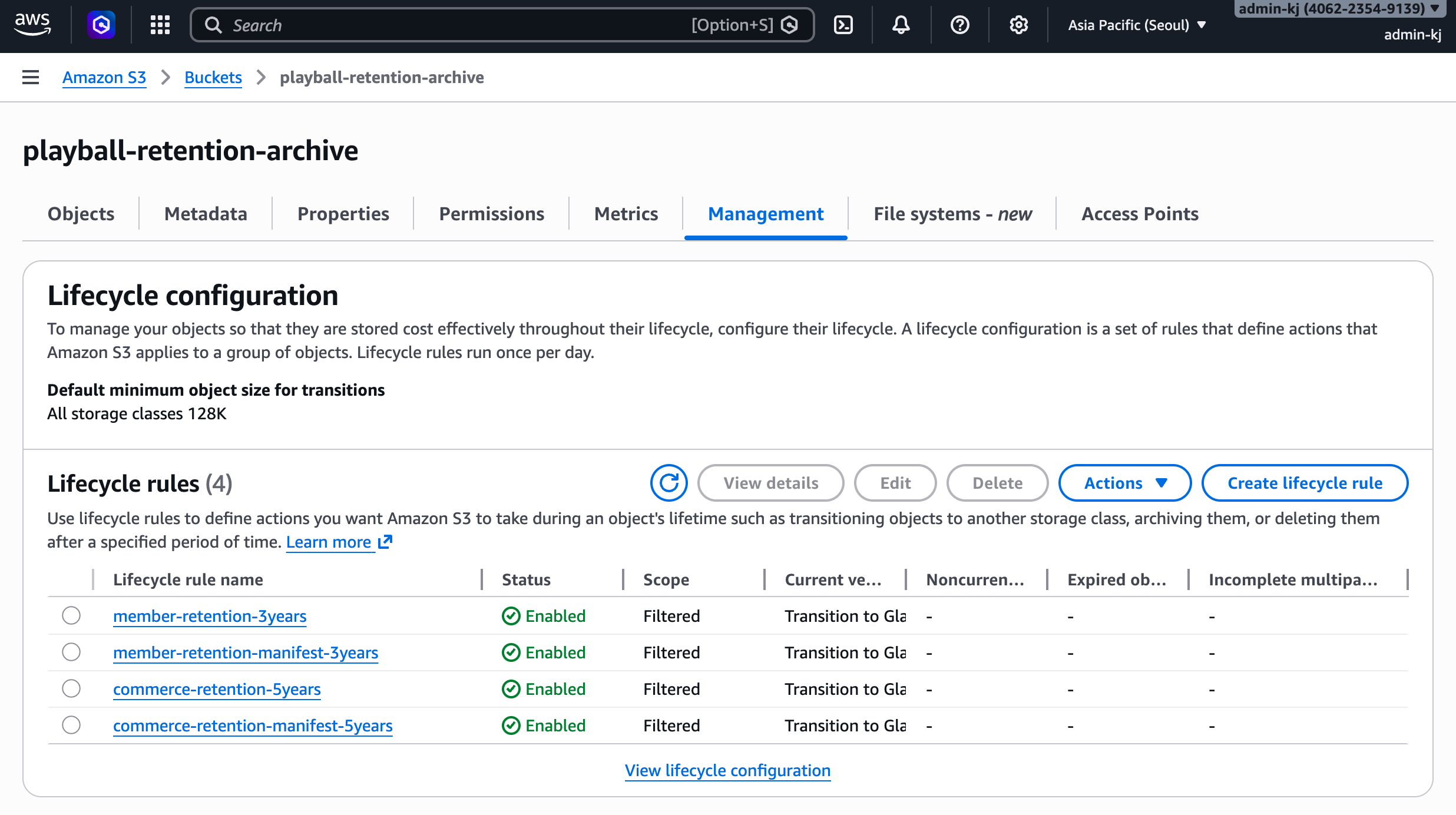1456x815 pixels.
Task: Select the commerce-retention-manifest-5years radio button
Action: point(71,725)
